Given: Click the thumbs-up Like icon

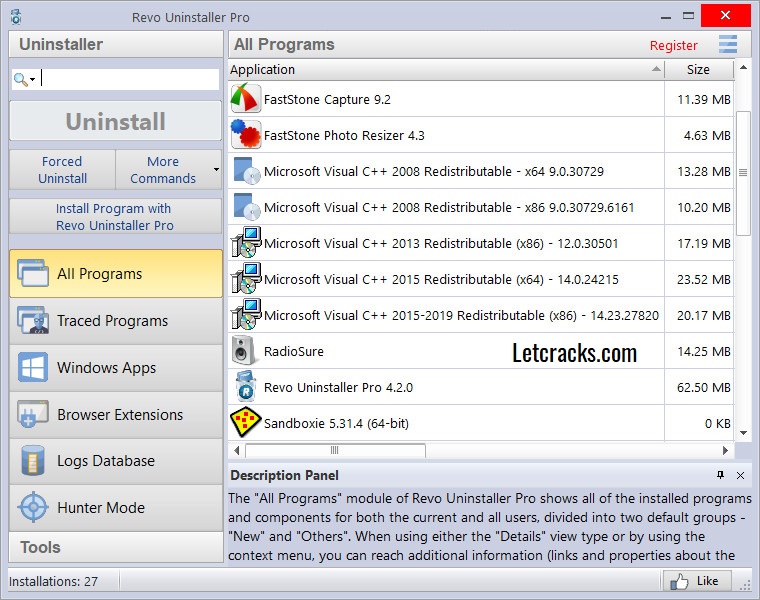Looking at the screenshot, I should click(679, 581).
